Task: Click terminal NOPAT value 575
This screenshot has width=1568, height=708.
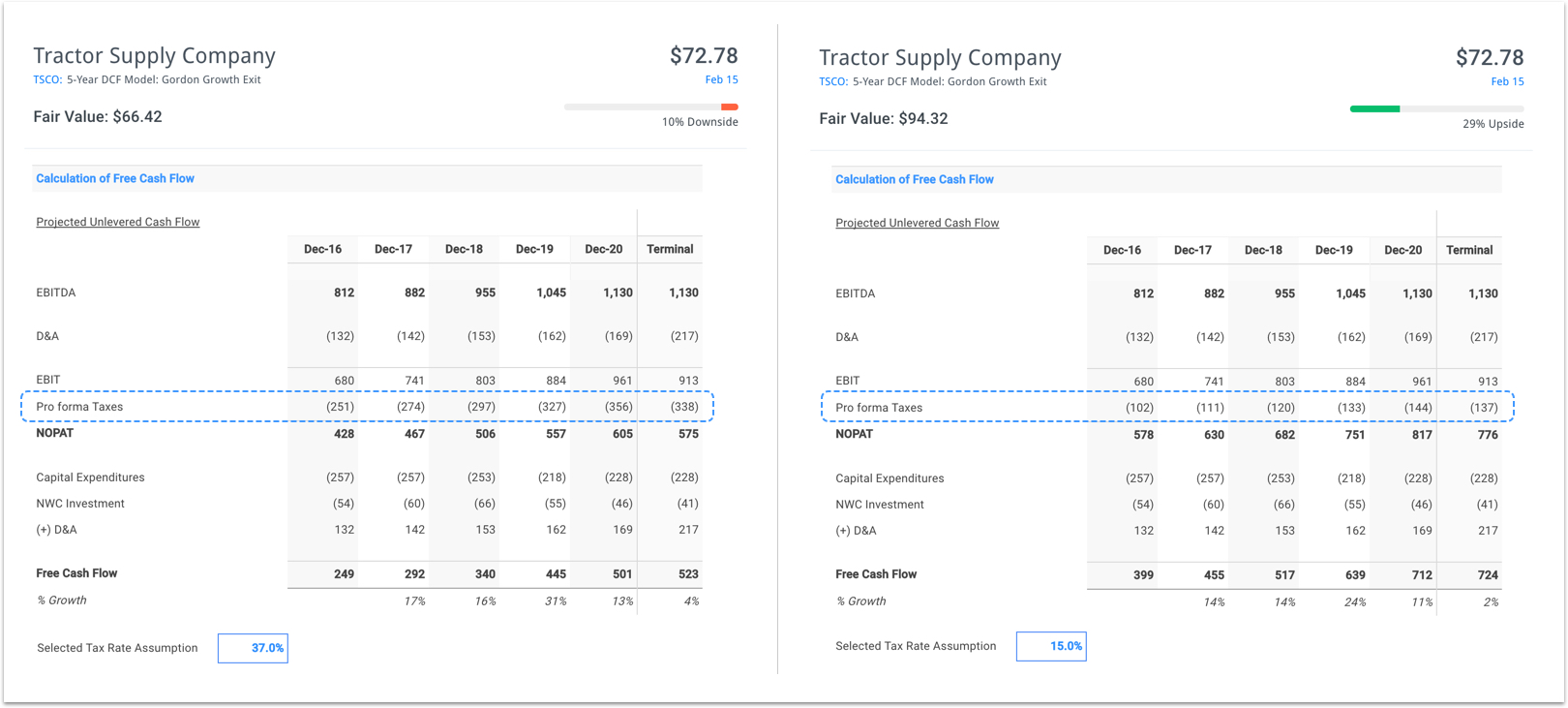Action: tap(688, 434)
